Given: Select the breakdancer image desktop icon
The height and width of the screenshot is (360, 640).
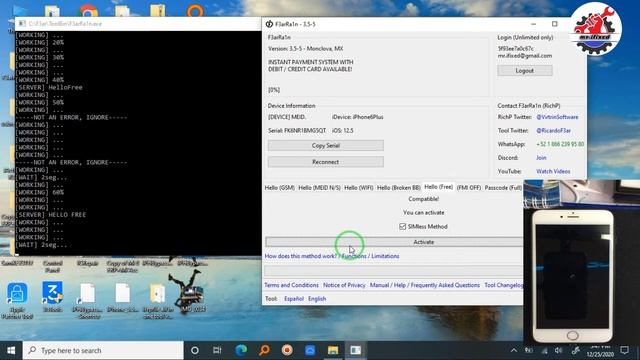Looking at the screenshot, I should tap(189, 292).
